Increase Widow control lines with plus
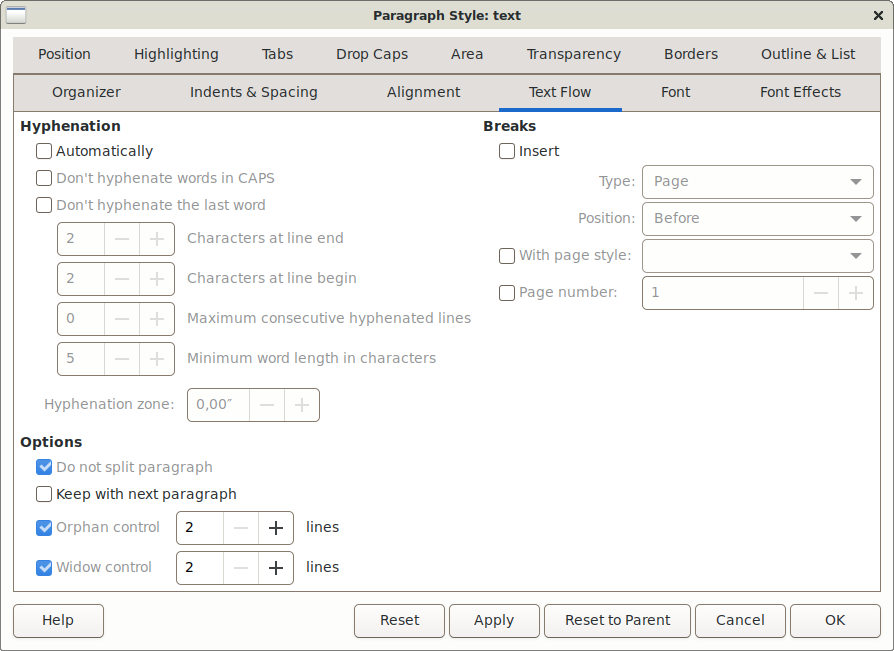Viewport: 894px width, 651px height. [x=276, y=568]
